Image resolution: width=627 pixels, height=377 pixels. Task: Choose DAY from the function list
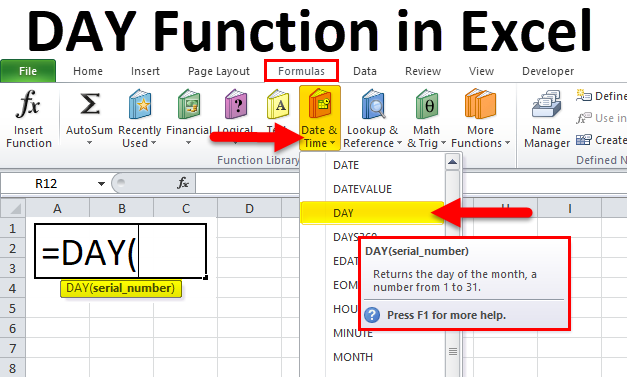373,213
